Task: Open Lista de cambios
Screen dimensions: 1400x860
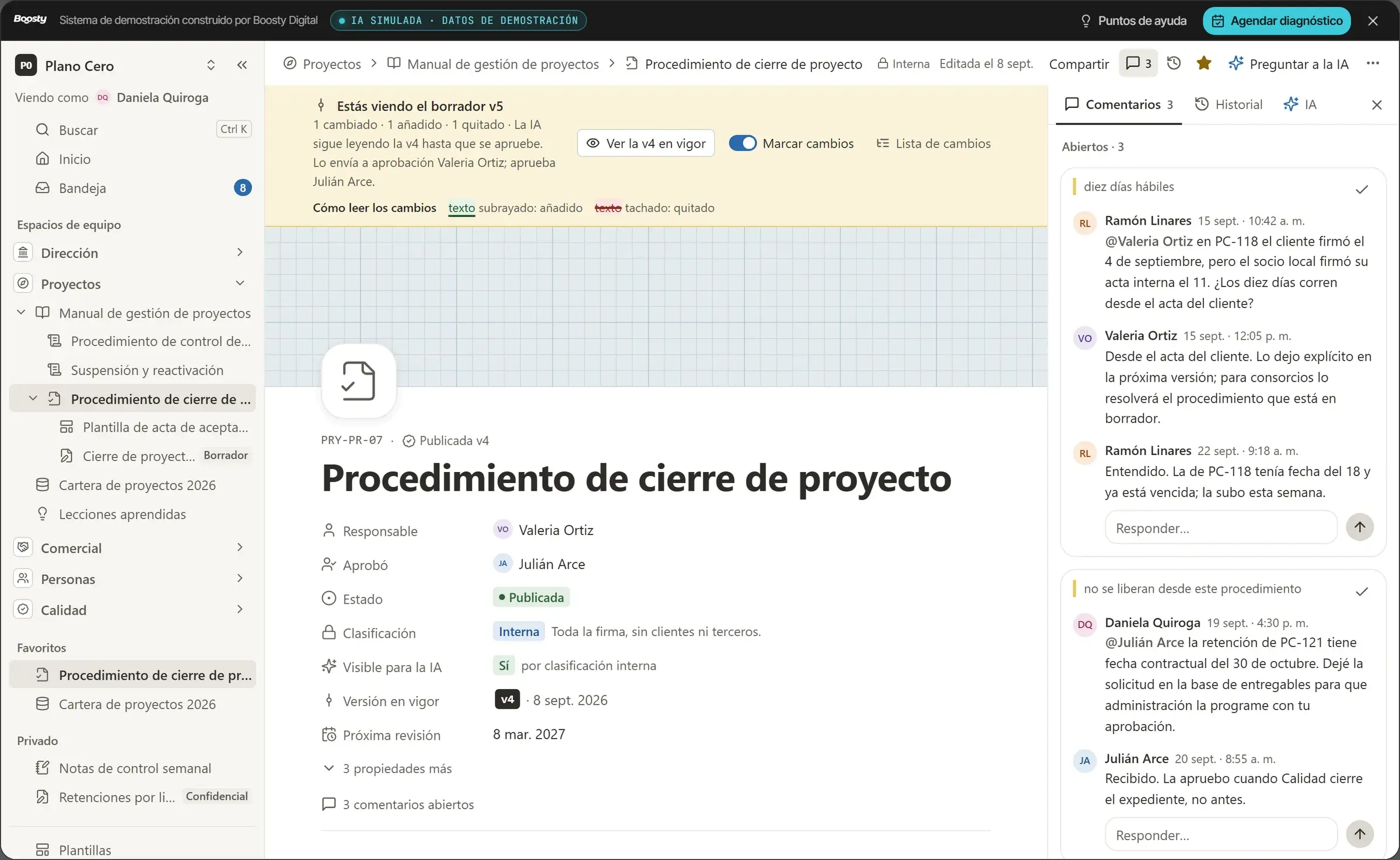Action: [x=933, y=143]
